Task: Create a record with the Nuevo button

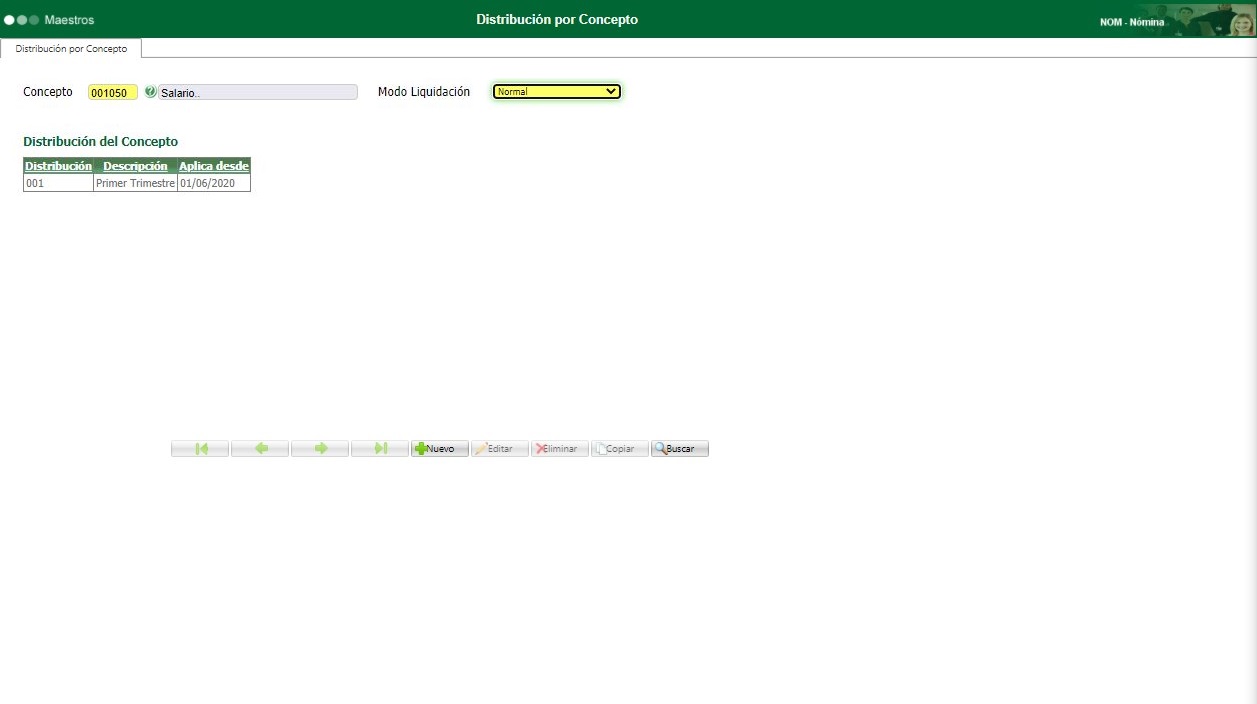Action: [439, 448]
